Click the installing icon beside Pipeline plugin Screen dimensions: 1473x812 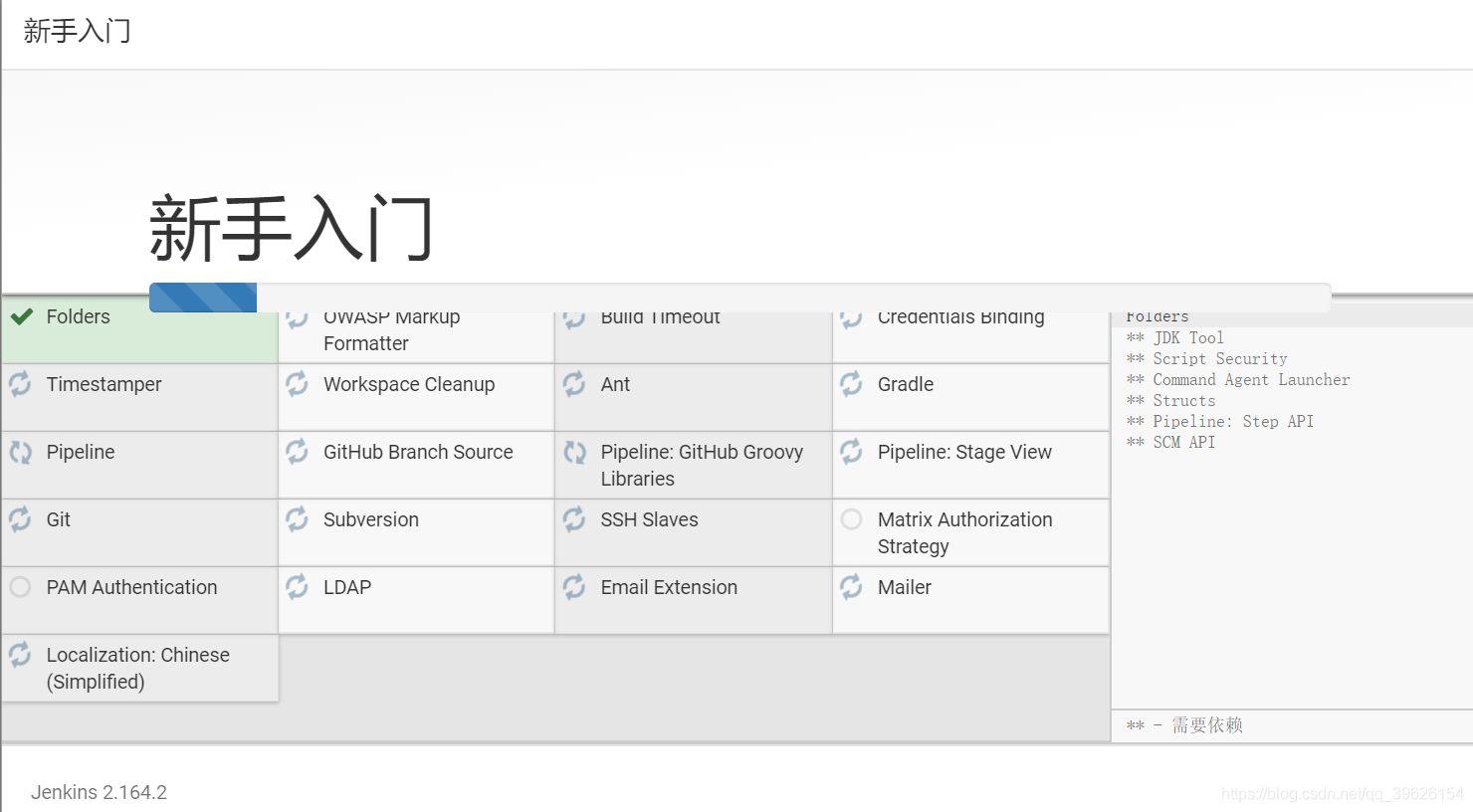[20, 452]
